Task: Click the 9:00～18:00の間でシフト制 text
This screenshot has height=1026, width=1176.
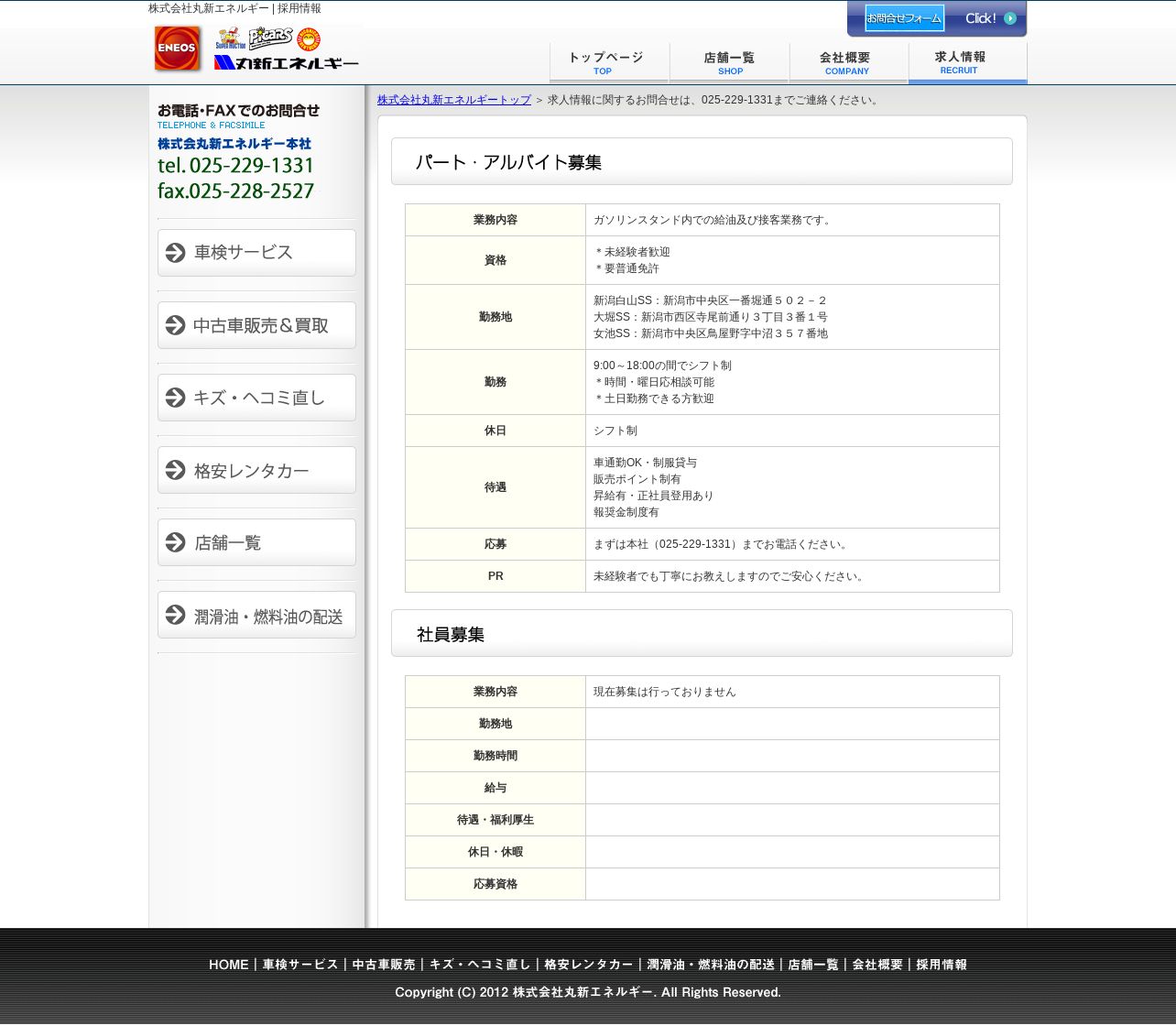Action: point(662,366)
